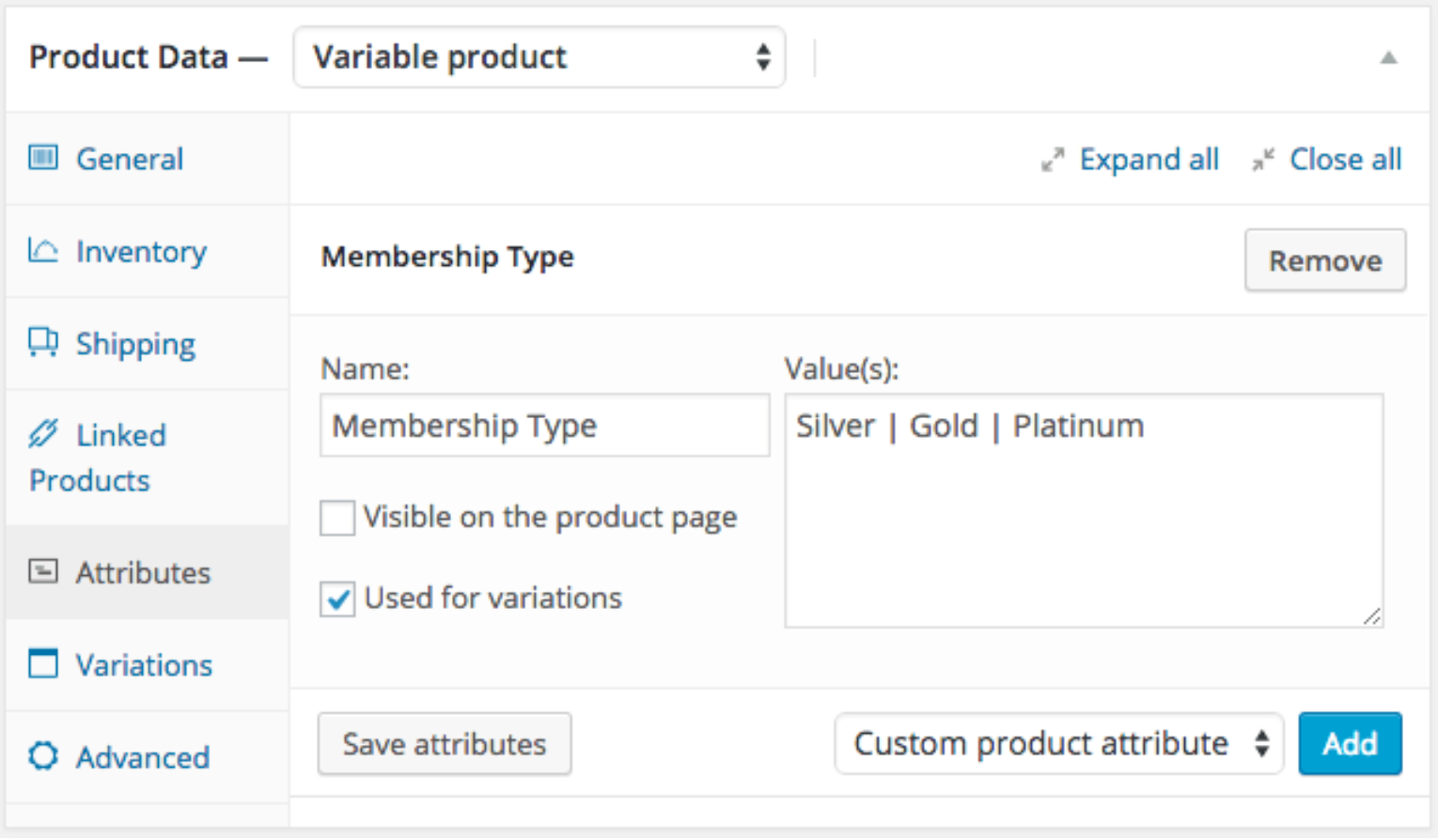Viewport: 1438px width, 840px height.
Task: Click the blue Add button
Action: tap(1350, 744)
